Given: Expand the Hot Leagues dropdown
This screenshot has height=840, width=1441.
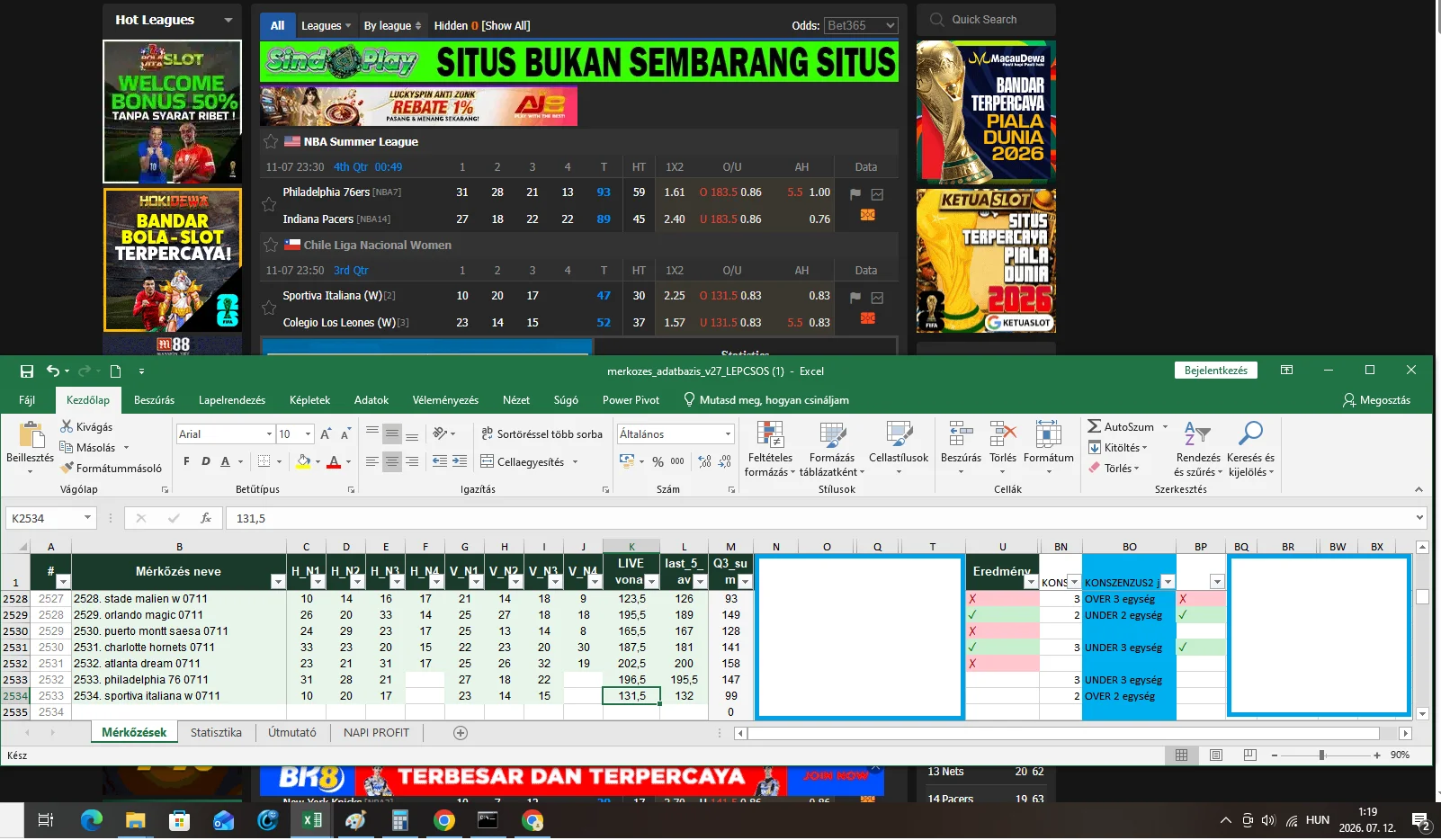Looking at the screenshot, I should tap(228, 20).
